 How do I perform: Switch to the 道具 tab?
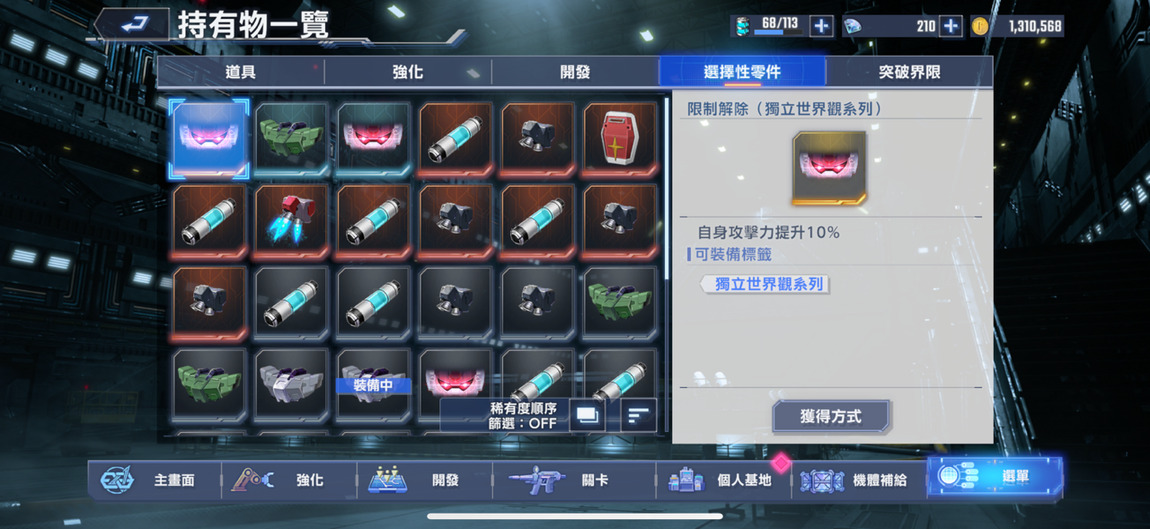(241, 72)
